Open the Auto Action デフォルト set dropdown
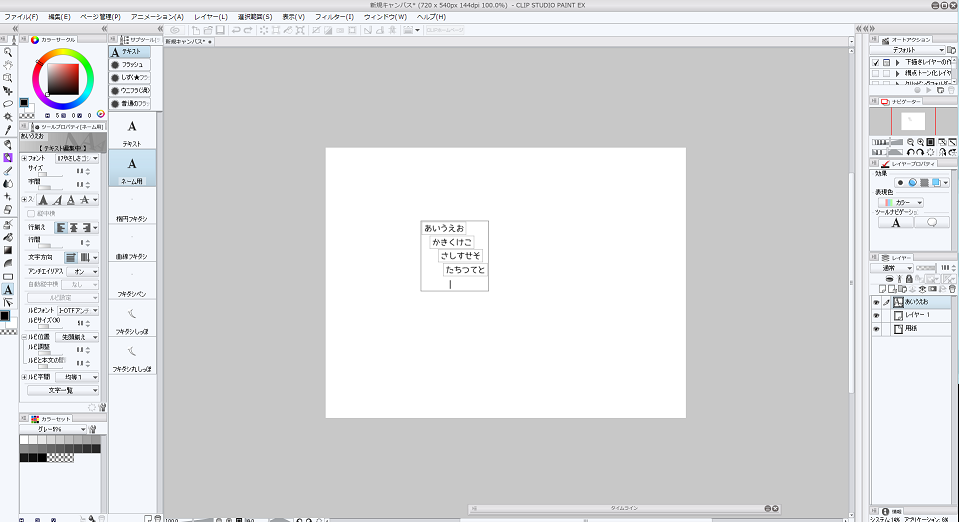Viewport: 959px width, 522px height. coord(908,50)
